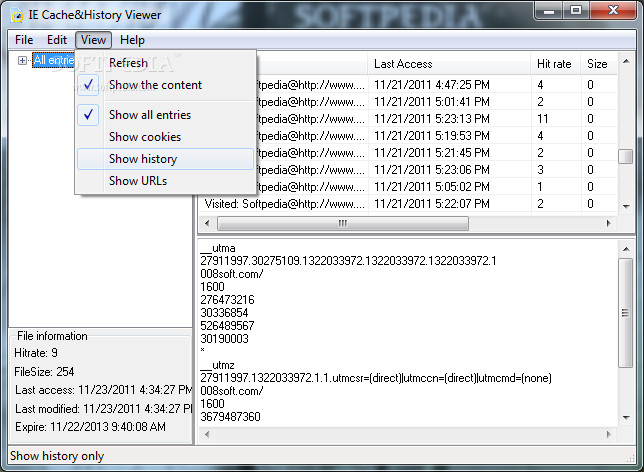
Task: Click the entry list's vertical scrollbar thumb
Action: coord(626,156)
